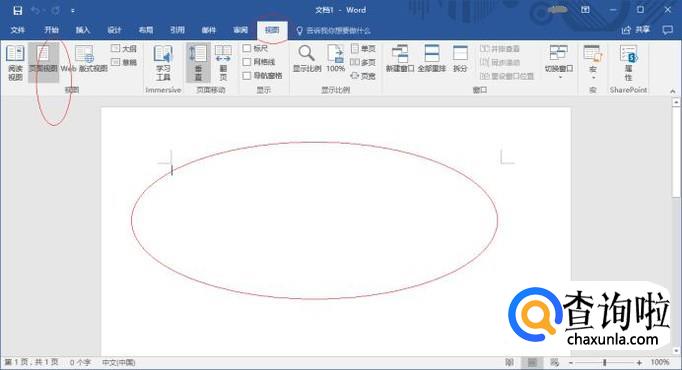Select the Arrange All windows icon
682x370 pixels.
[431, 58]
